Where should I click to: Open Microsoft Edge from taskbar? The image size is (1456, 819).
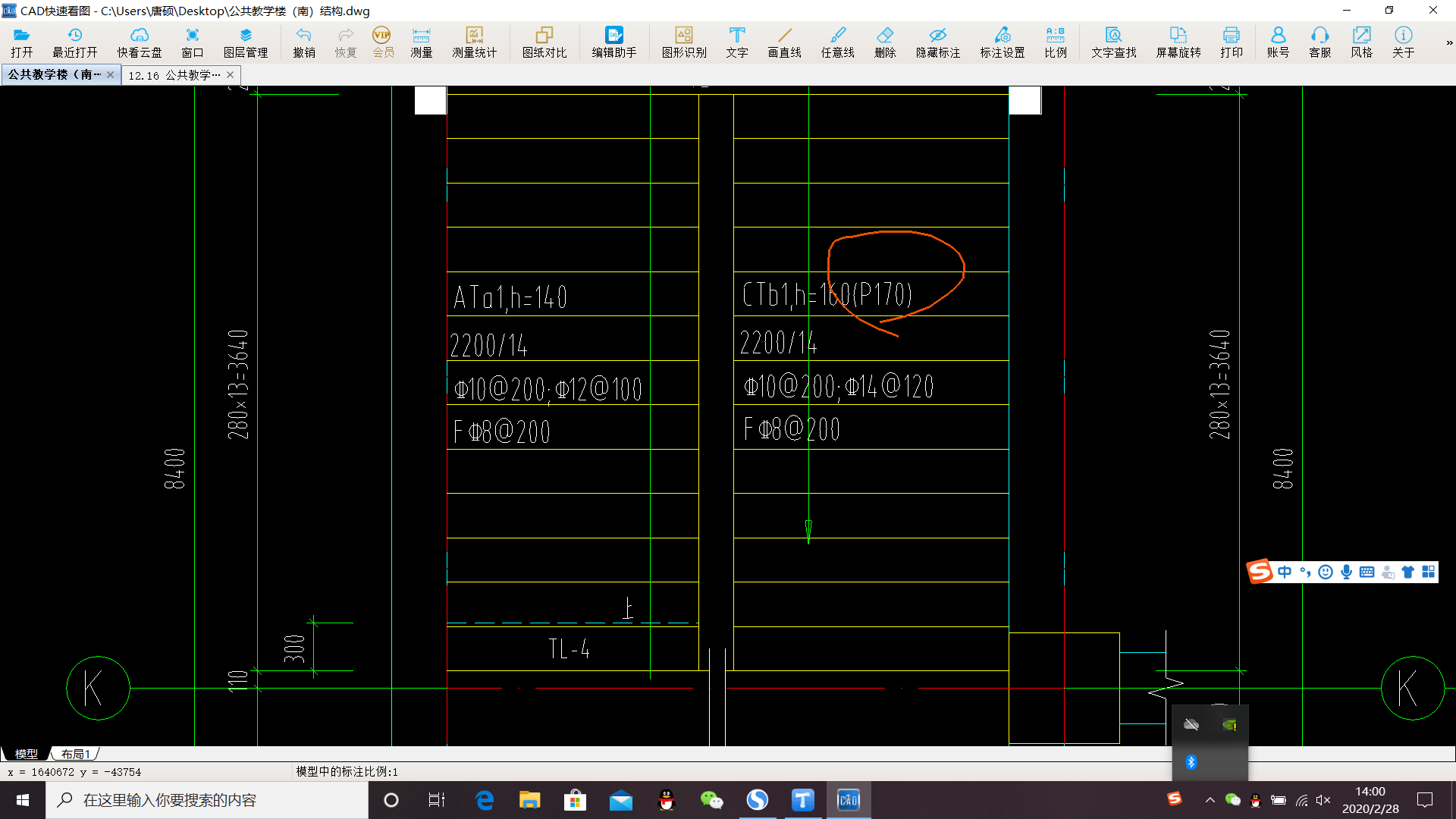tap(484, 800)
